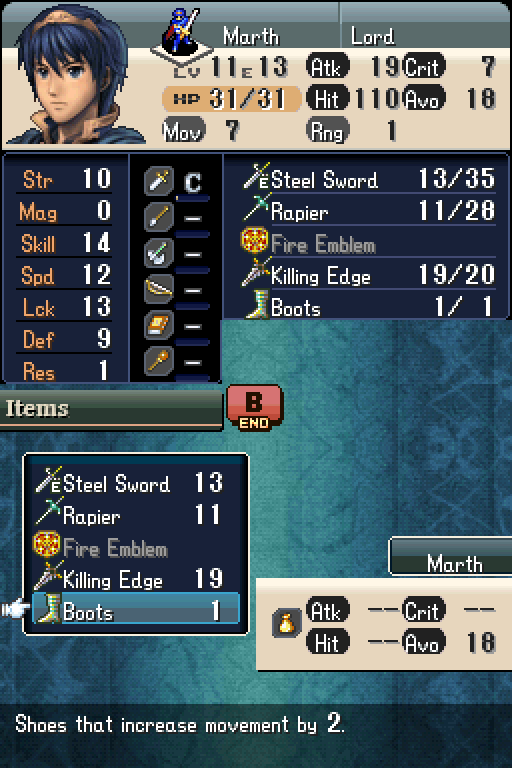Click the item pouch icon beside Atk
The width and height of the screenshot is (512, 768).
(x=286, y=624)
